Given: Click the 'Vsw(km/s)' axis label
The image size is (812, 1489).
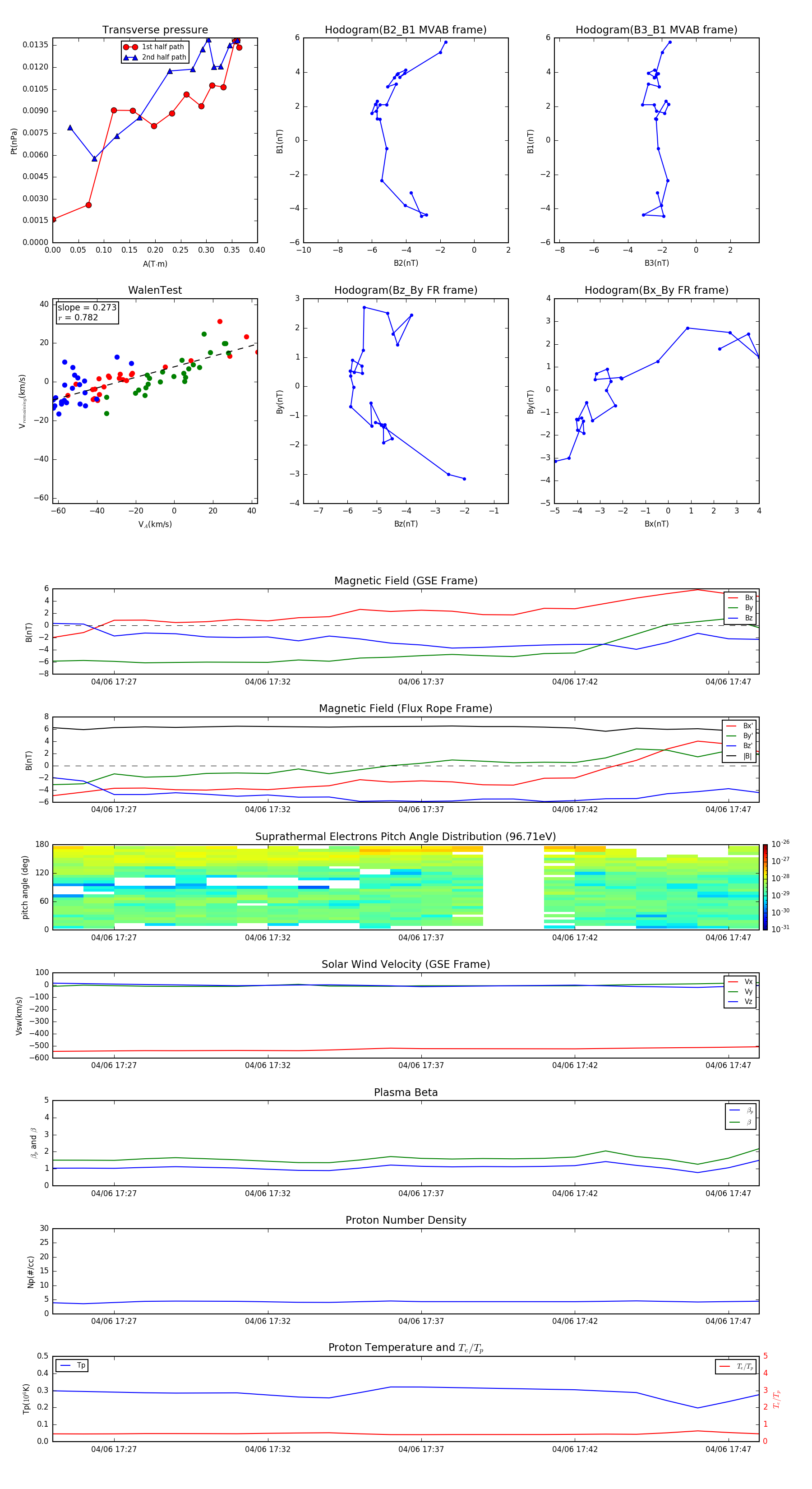Looking at the screenshot, I should tap(18, 1016).
